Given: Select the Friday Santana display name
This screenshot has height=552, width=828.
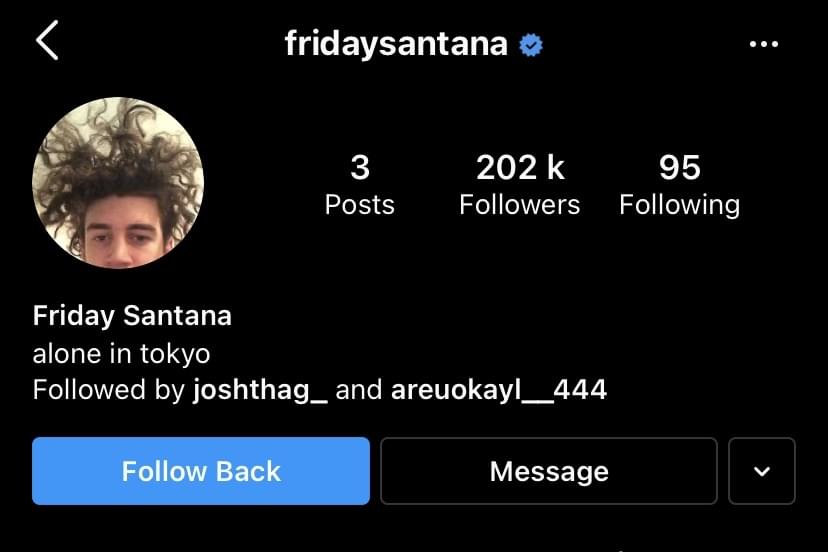Looking at the screenshot, I should point(132,316).
